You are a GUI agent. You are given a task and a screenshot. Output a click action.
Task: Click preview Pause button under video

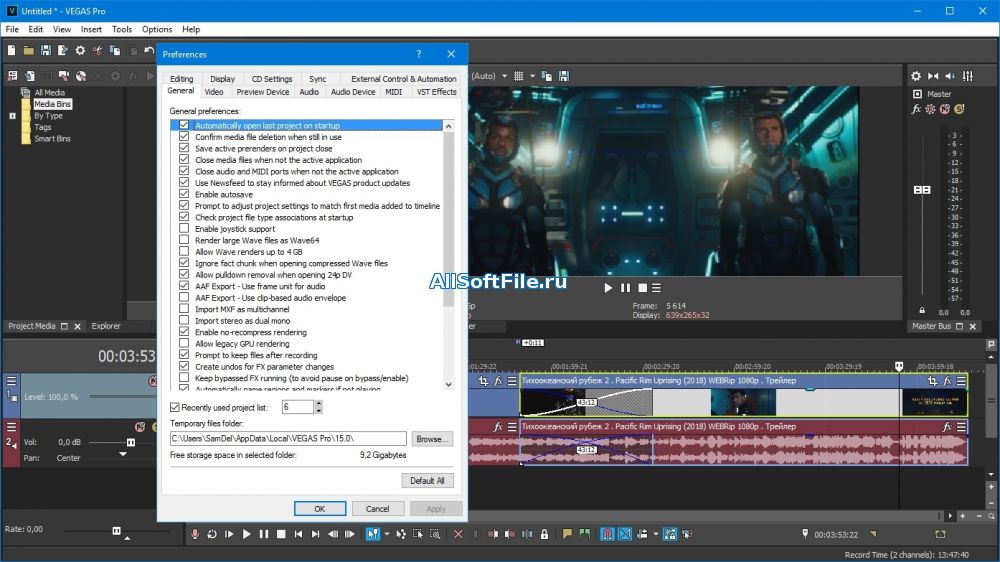(625, 288)
